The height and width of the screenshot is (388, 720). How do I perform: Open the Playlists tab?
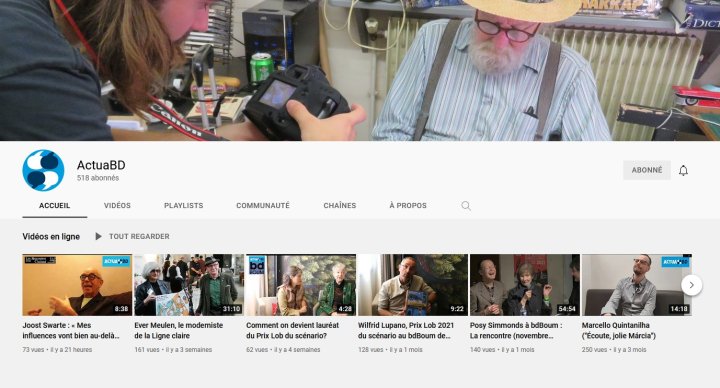click(184, 206)
